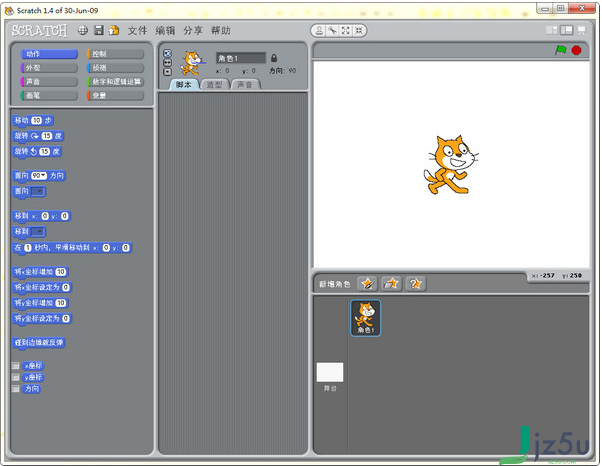Select the 角色1 sprite thumbnail

(366, 318)
